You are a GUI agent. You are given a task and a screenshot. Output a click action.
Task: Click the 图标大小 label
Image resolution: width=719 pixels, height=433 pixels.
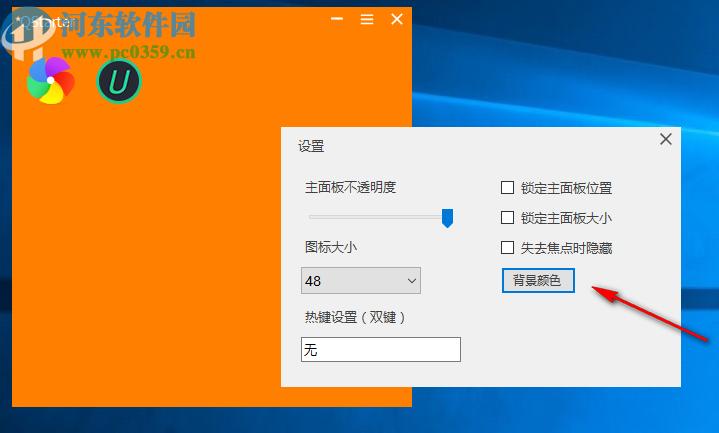(331, 247)
